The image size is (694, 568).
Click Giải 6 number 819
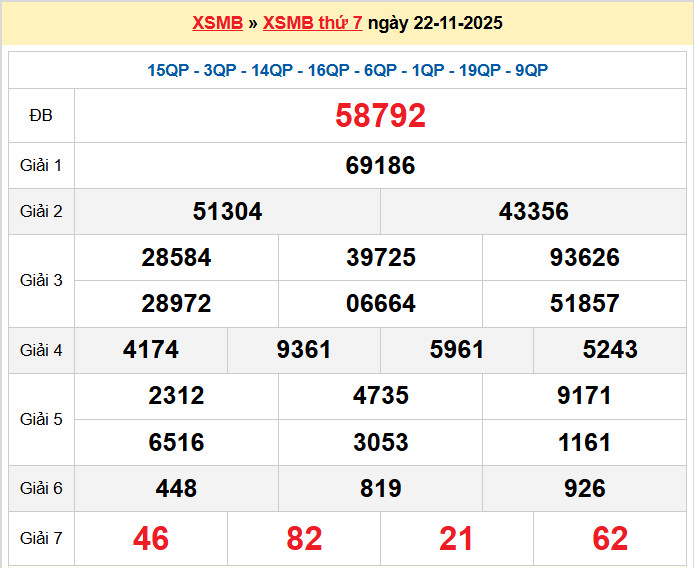click(x=380, y=488)
